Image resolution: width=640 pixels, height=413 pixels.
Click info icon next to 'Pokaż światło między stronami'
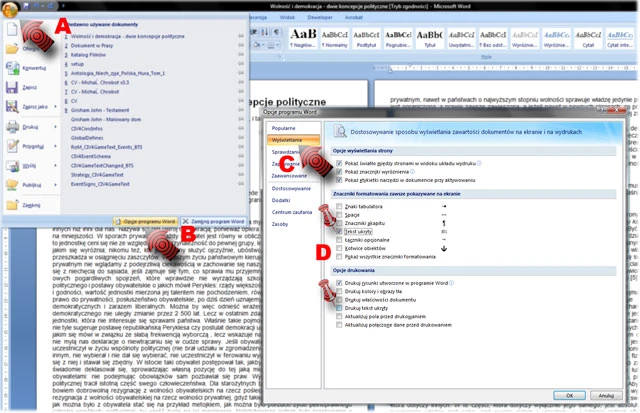click(479, 163)
